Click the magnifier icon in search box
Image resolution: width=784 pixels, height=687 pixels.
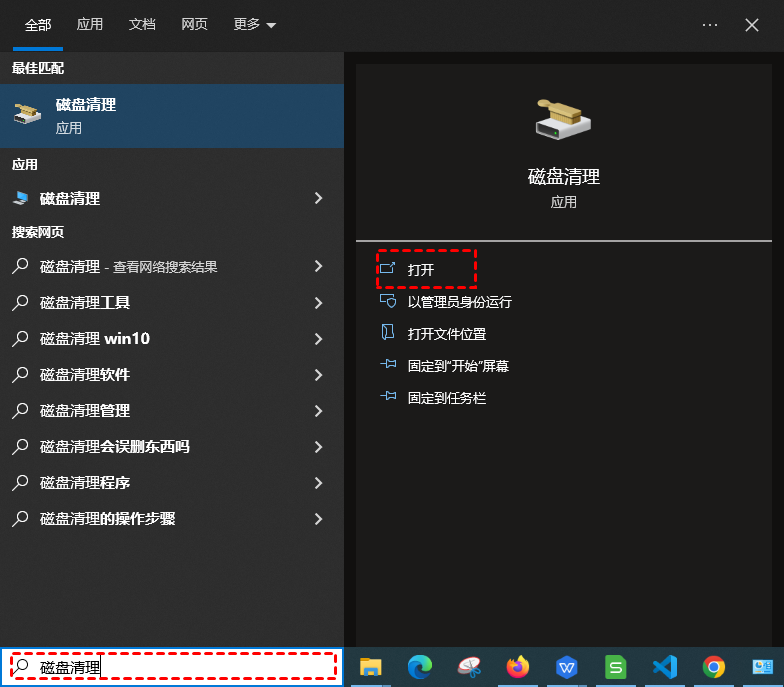[x=21, y=666]
